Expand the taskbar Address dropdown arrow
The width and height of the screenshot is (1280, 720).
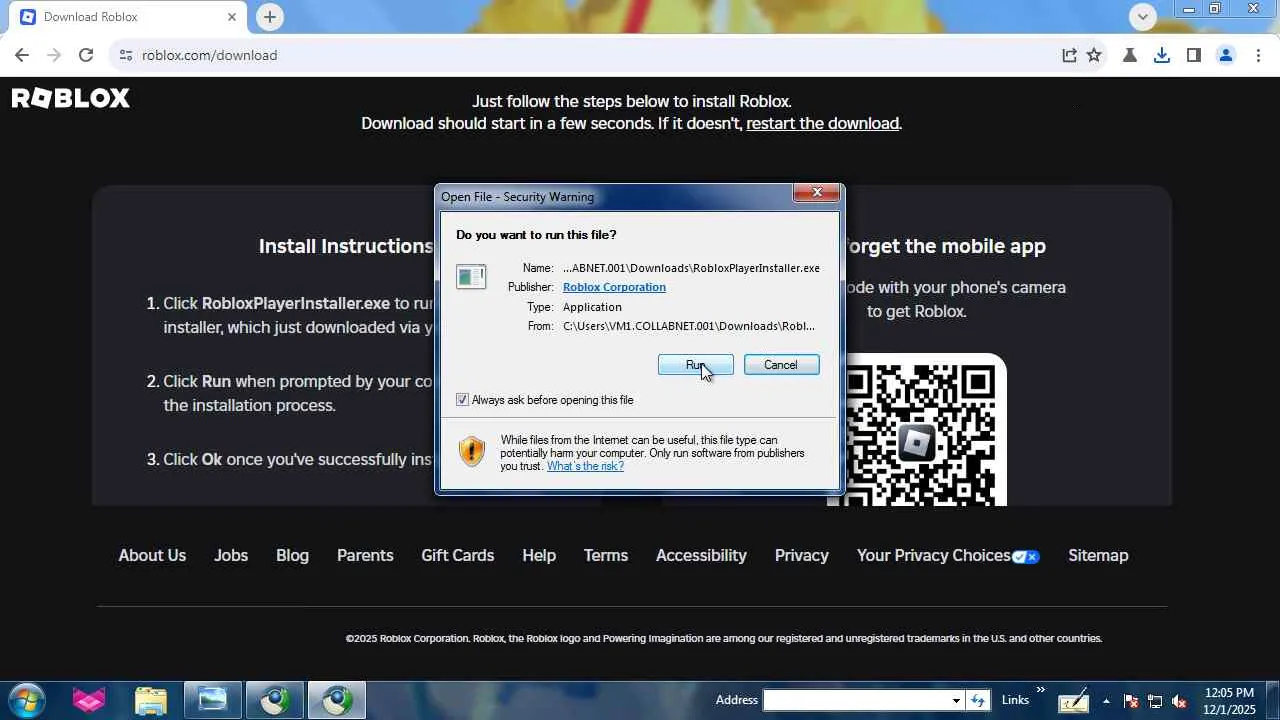tap(956, 700)
